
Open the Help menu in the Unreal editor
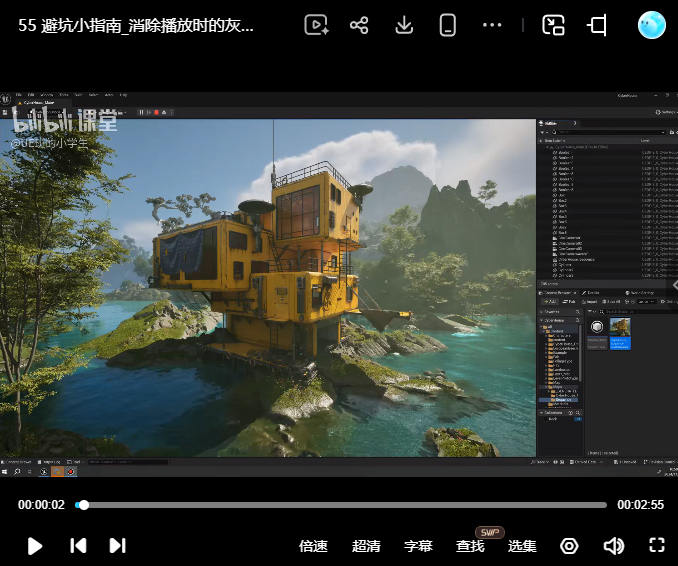tap(123, 95)
